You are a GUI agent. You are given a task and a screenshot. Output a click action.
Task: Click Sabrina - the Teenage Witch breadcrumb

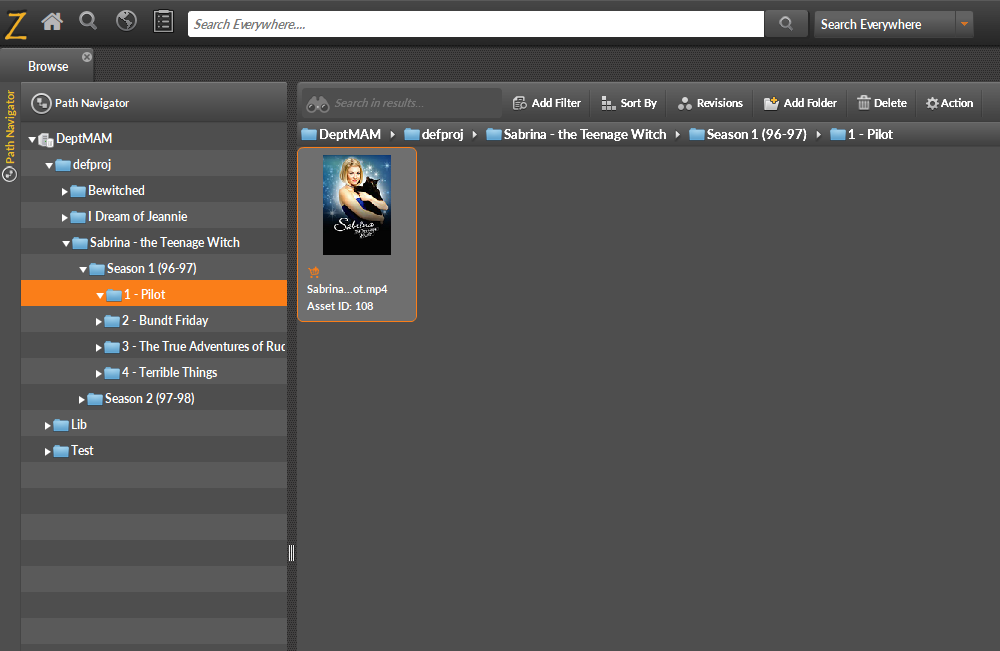[x=576, y=135]
